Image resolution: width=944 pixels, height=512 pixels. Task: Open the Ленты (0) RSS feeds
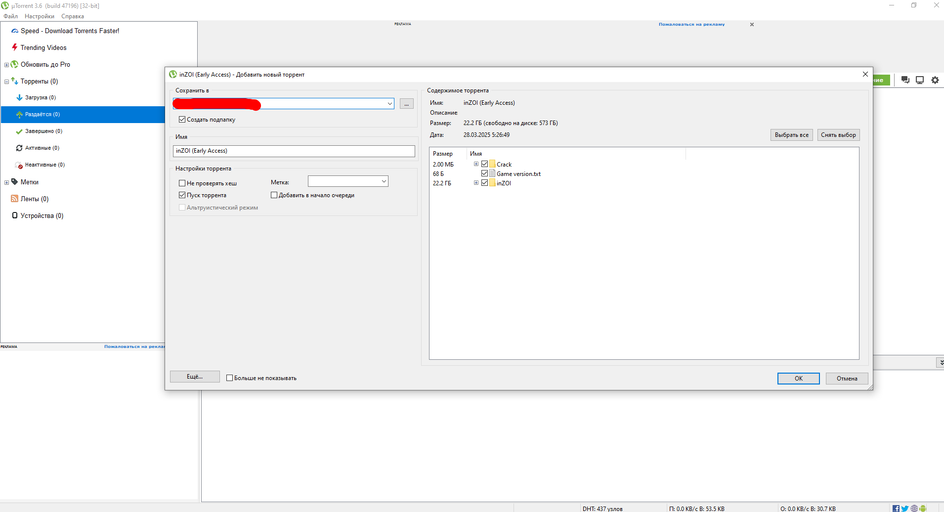tap(34, 199)
